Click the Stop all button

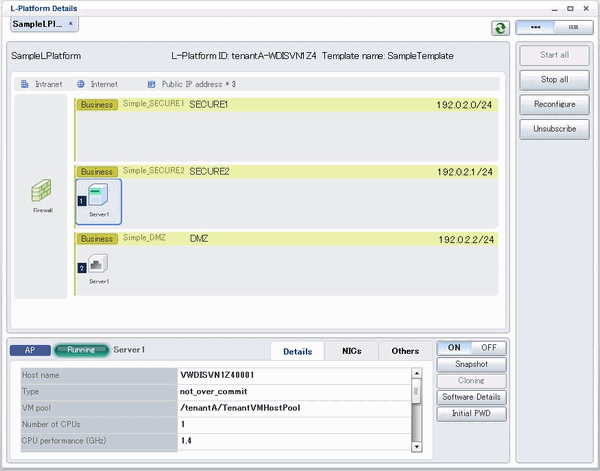554,79
